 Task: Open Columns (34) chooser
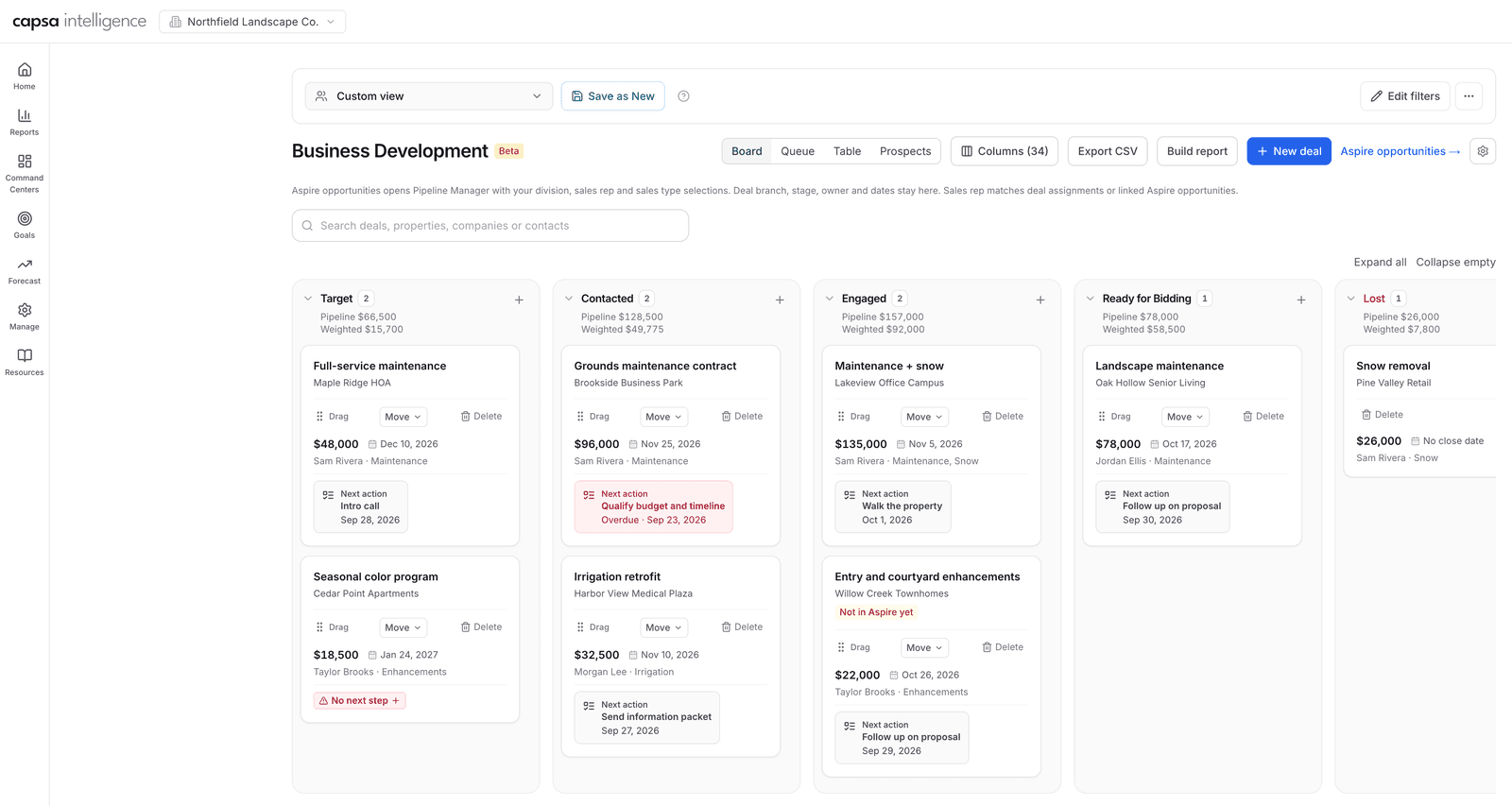pyautogui.click(x=1005, y=151)
